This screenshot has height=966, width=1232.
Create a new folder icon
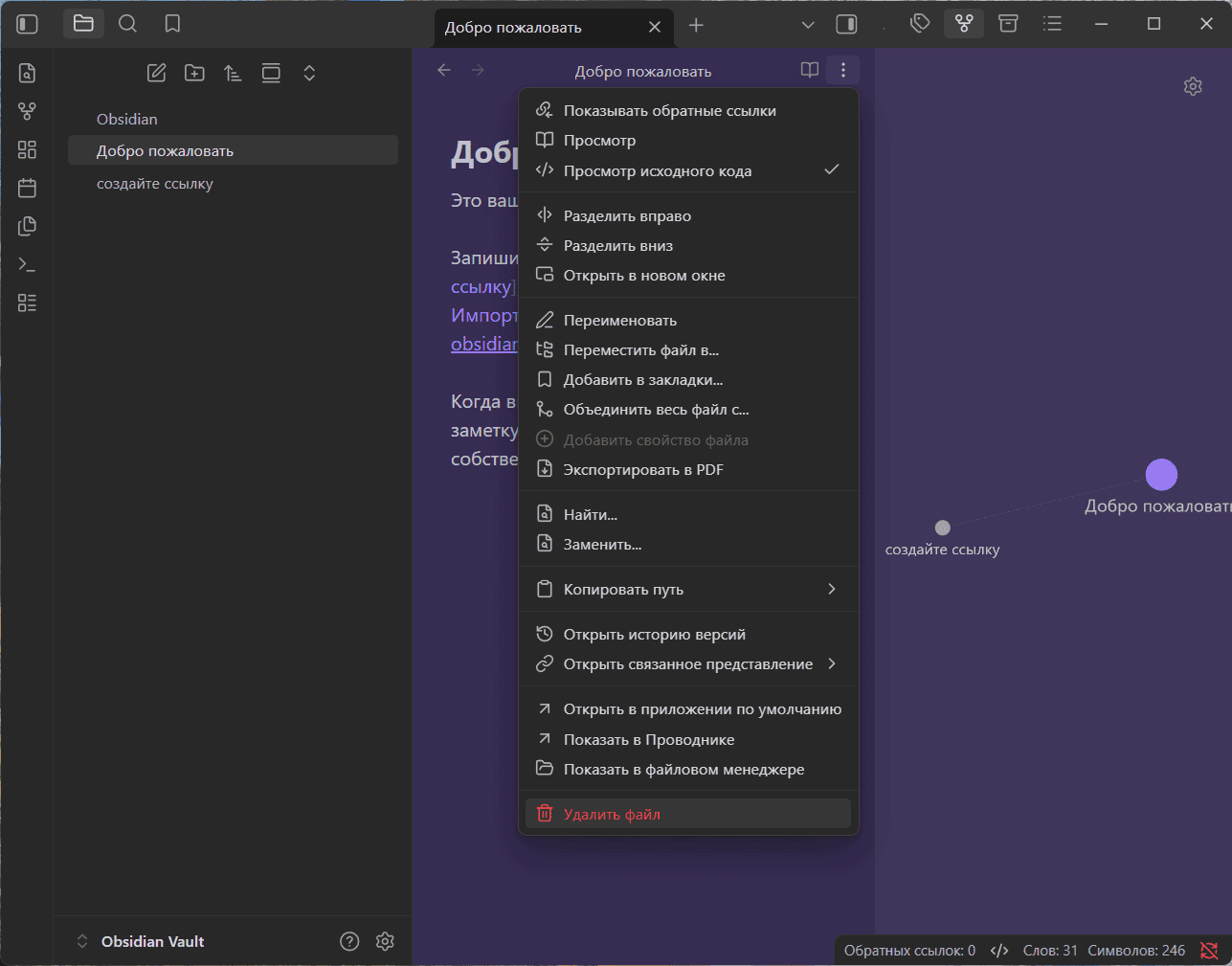tap(194, 73)
